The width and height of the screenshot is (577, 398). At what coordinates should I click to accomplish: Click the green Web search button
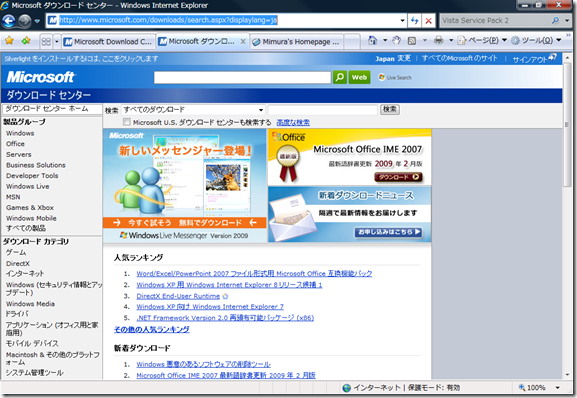pos(360,77)
